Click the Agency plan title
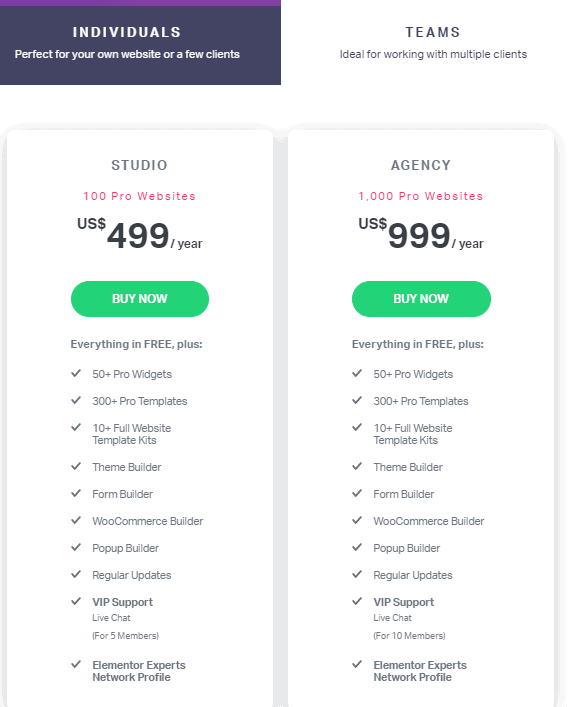This screenshot has width=578, height=707. 421,165
